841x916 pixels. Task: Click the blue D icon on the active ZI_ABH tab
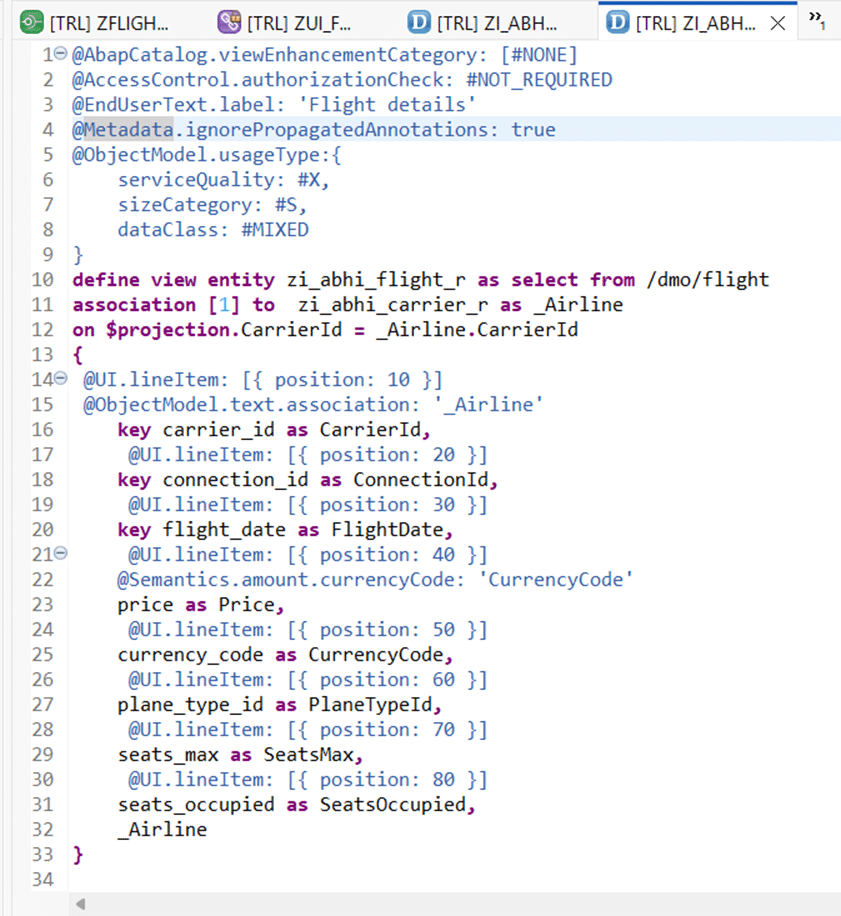coord(618,22)
